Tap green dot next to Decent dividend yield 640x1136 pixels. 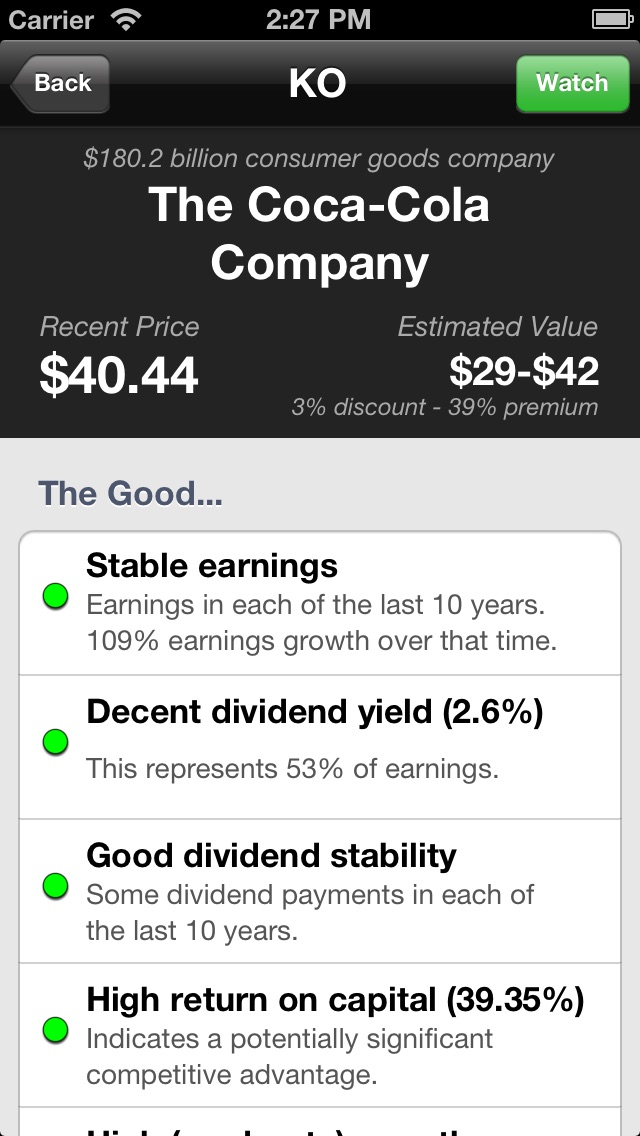point(56,742)
